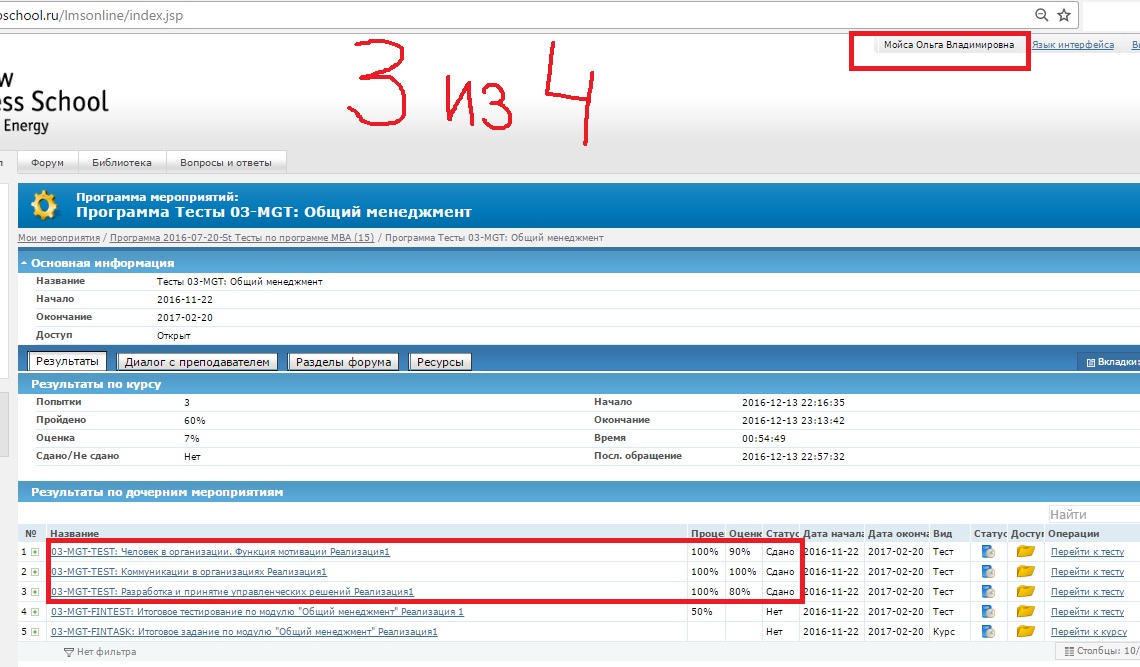Bookmark this page with the star icon
The image size is (1140, 667).
click(x=1064, y=15)
